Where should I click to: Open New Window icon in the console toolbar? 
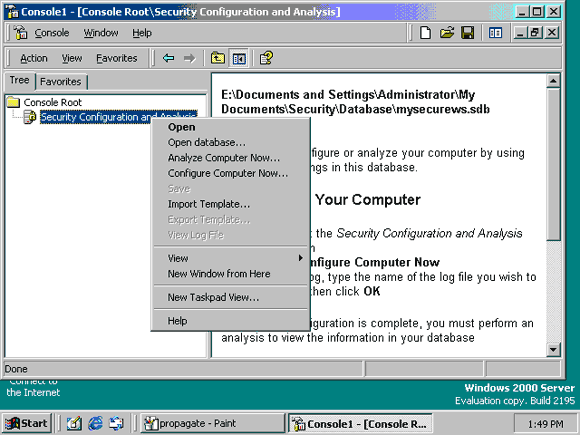click(x=495, y=33)
